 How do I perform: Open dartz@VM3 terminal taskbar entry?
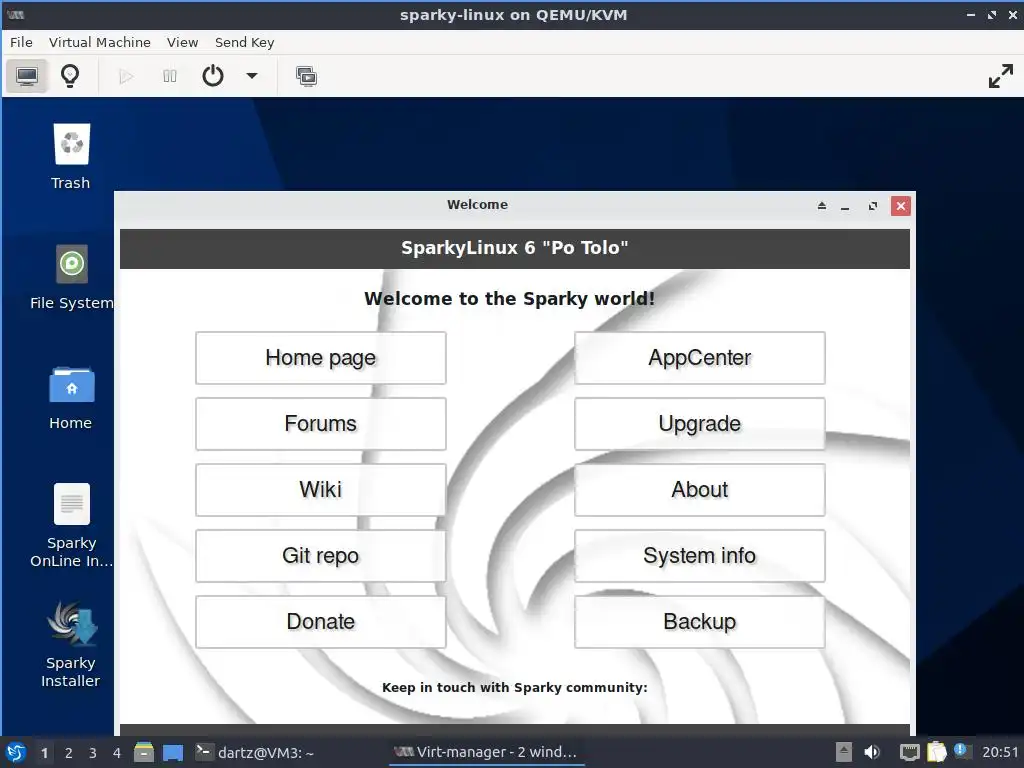pos(255,752)
